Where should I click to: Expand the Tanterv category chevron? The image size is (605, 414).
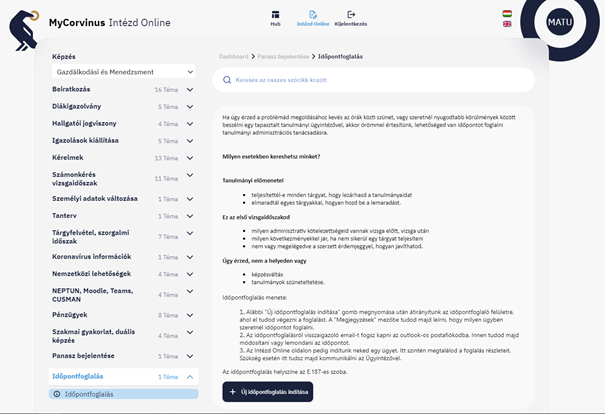(190, 216)
